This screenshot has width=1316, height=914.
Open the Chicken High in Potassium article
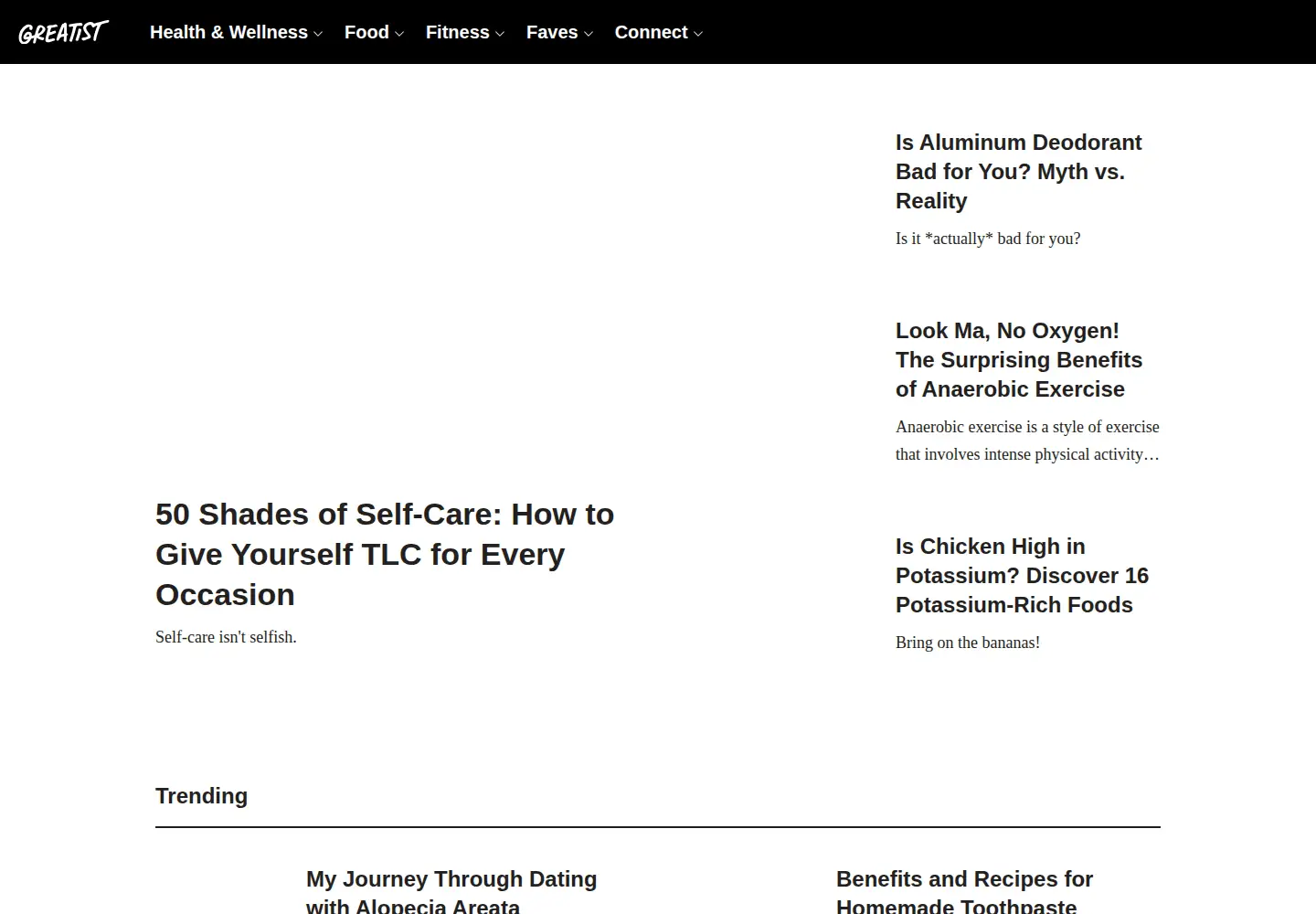click(x=1022, y=576)
